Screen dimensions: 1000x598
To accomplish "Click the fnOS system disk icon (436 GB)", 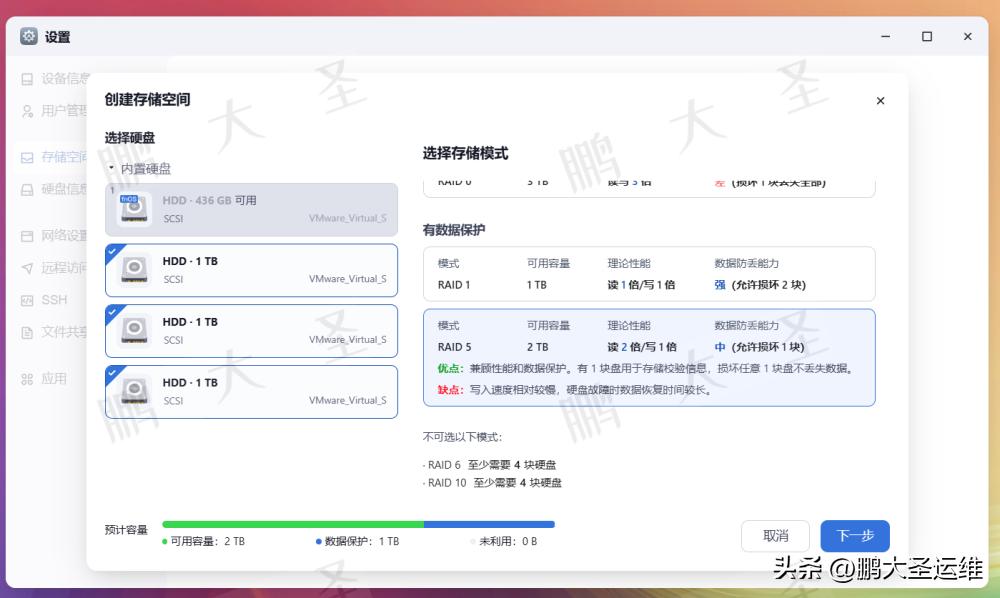I will 135,209.
